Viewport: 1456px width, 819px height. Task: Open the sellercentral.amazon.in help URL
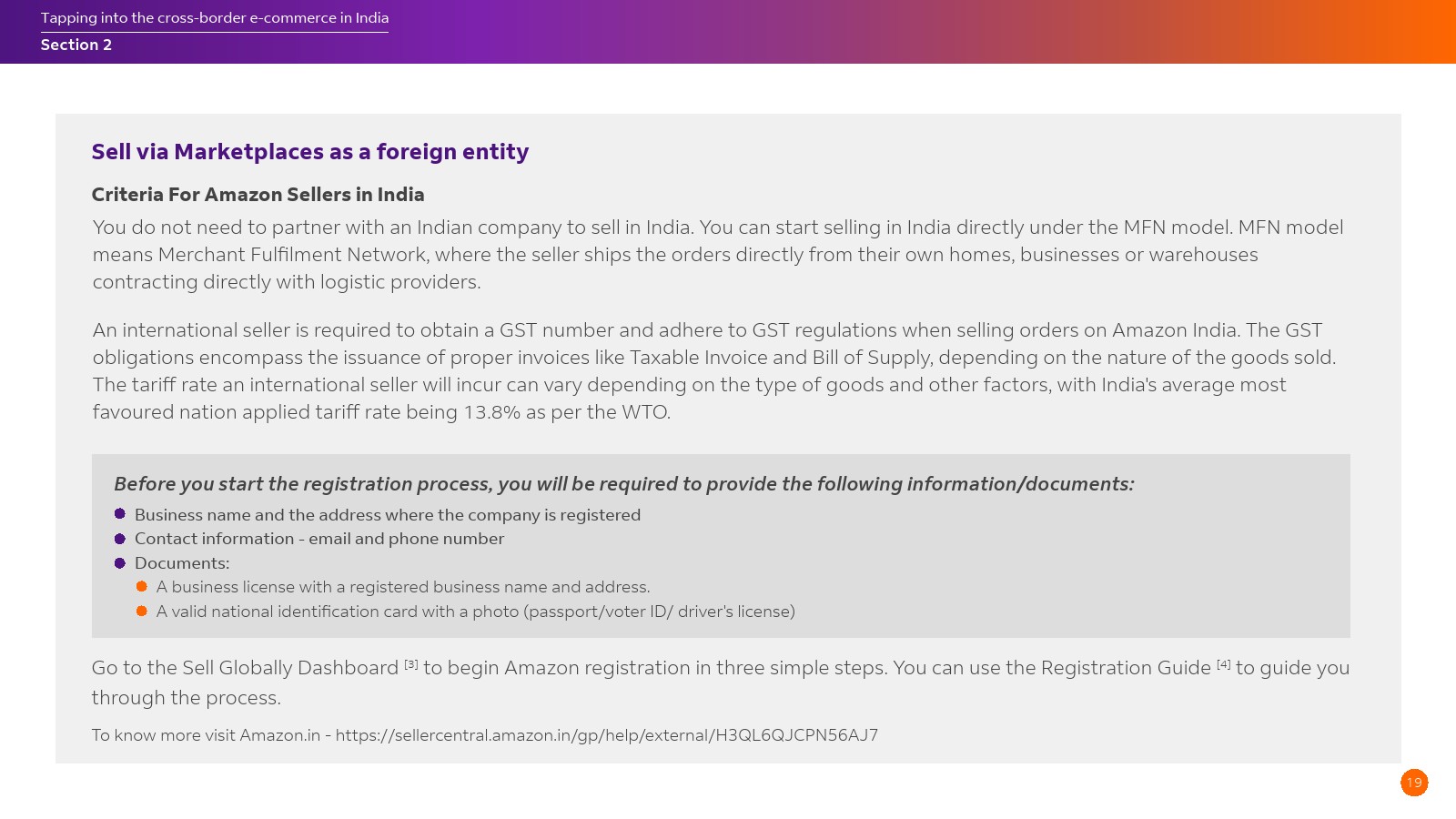606,735
